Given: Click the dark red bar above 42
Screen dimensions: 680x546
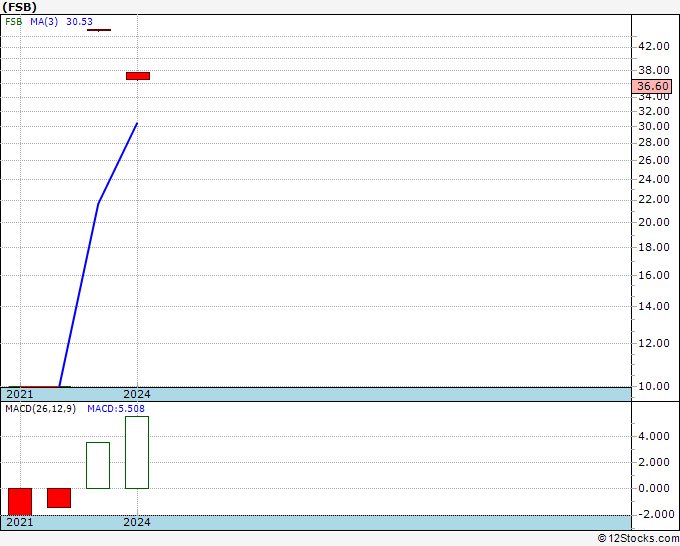Looking at the screenshot, I should point(99,30).
